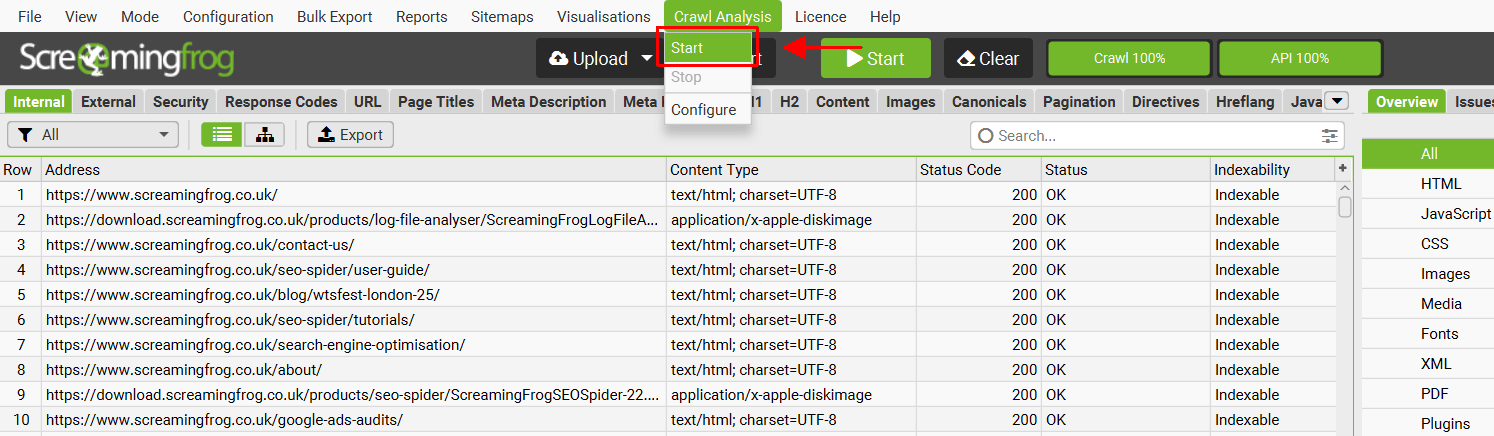Click the plus icon to add columns
The width and height of the screenshot is (1494, 436).
(1343, 170)
